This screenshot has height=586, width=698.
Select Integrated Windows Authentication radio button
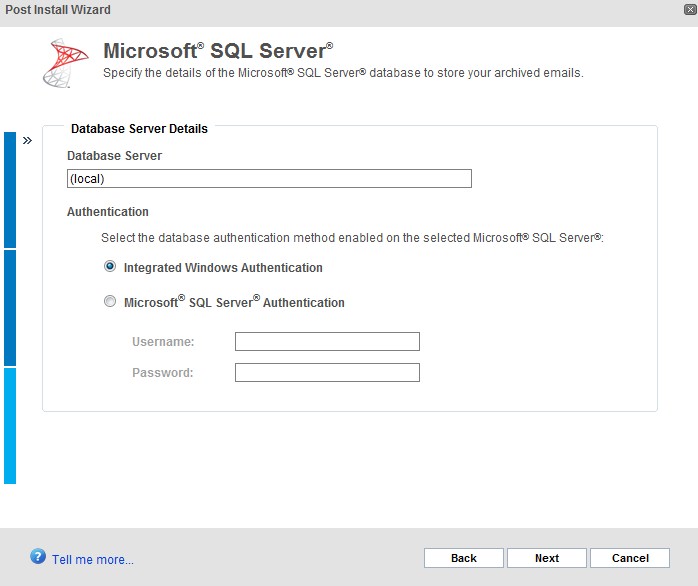point(110,266)
